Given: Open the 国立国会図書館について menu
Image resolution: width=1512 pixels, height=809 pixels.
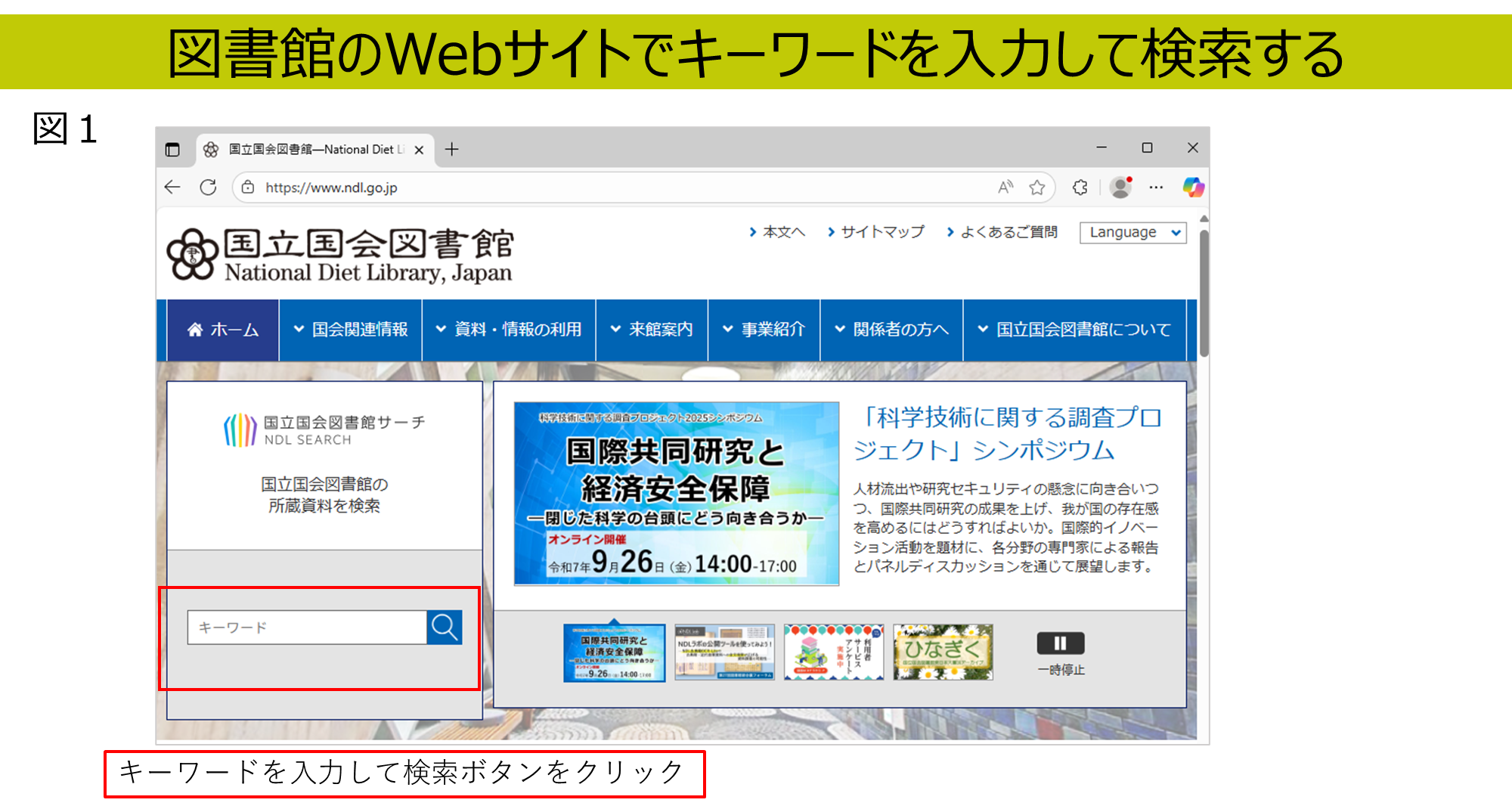Looking at the screenshot, I should (1074, 330).
